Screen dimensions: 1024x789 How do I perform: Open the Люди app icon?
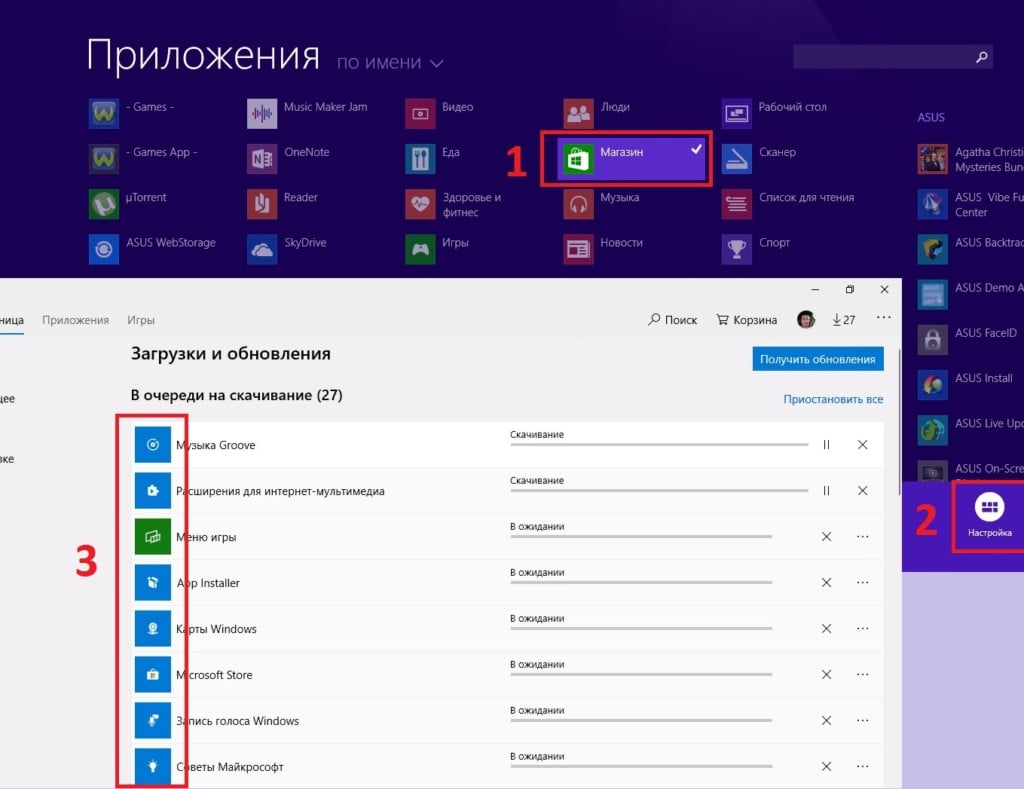579,114
